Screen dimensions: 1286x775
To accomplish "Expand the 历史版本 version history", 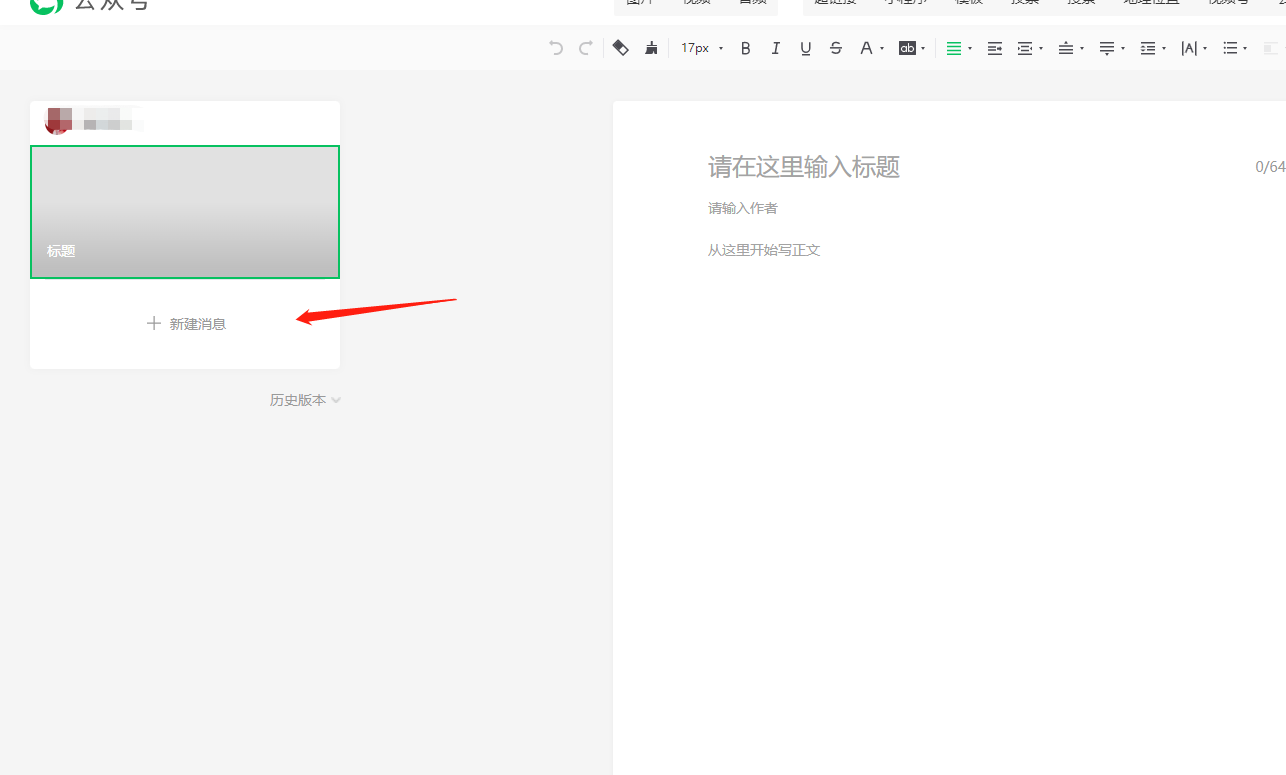I will point(305,400).
